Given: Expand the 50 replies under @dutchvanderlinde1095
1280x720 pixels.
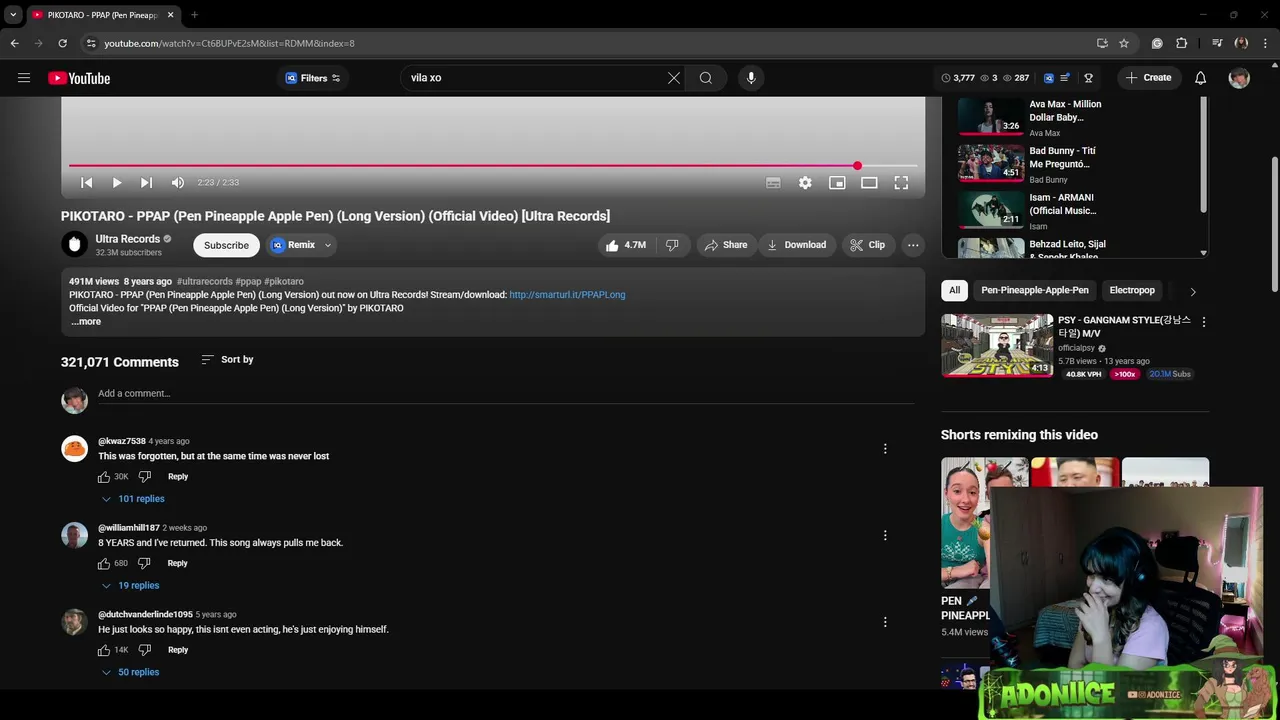Looking at the screenshot, I should [x=130, y=673].
